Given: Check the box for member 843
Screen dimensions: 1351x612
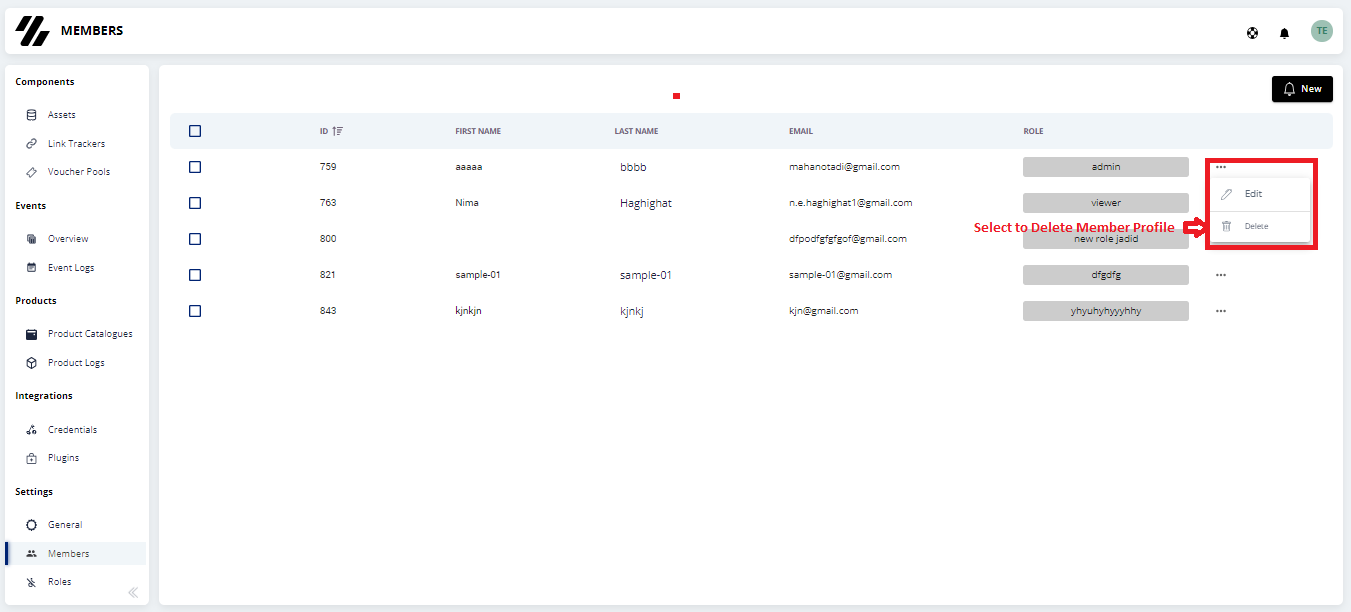Looking at the screenshot, I should [195, 311].
